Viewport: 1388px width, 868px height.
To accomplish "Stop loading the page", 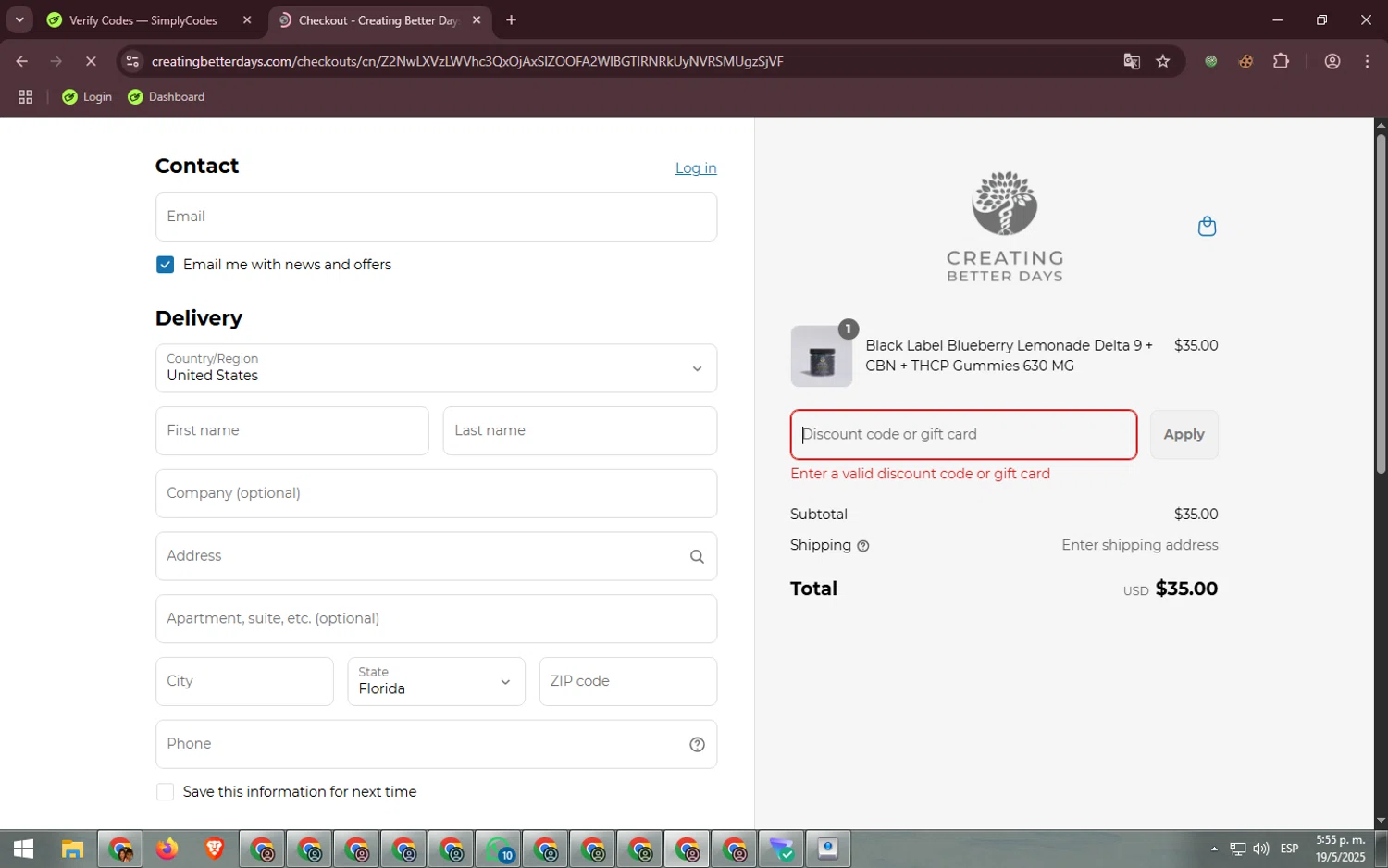I will tap(91, 61).
